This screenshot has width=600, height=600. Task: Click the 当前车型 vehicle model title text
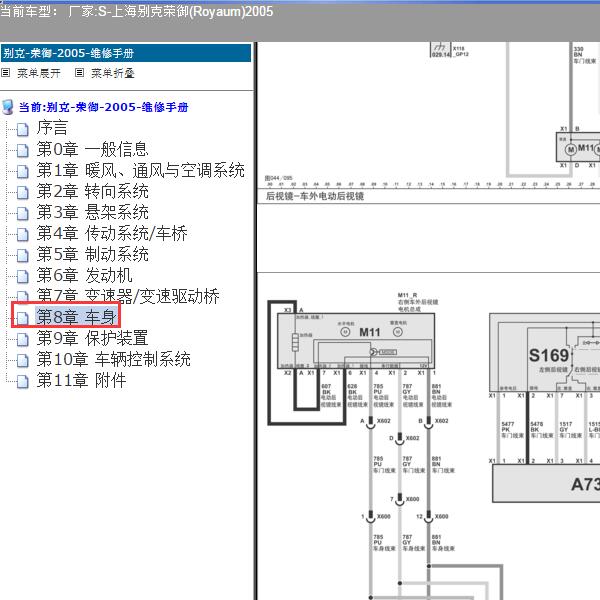coord(137,11)
